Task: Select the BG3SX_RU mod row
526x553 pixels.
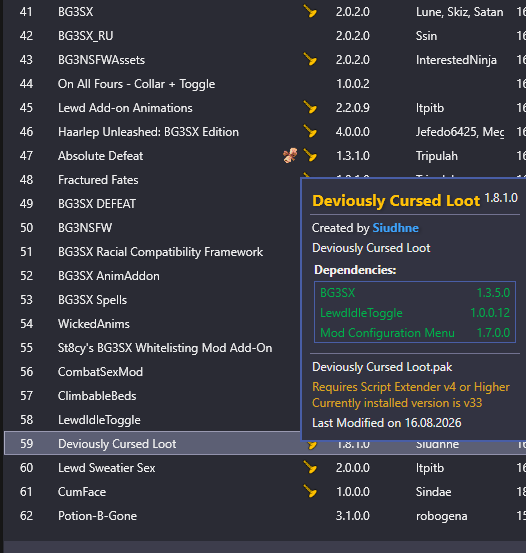Action: point(265,36)
